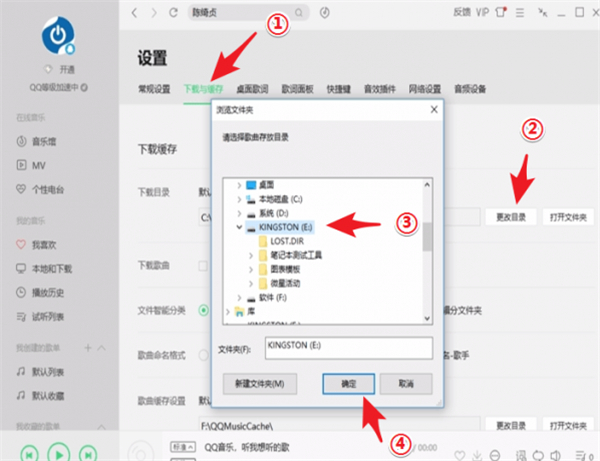Switch to mini mode icon
This screenshot has height=461, width=600.
tap(542, 13)
